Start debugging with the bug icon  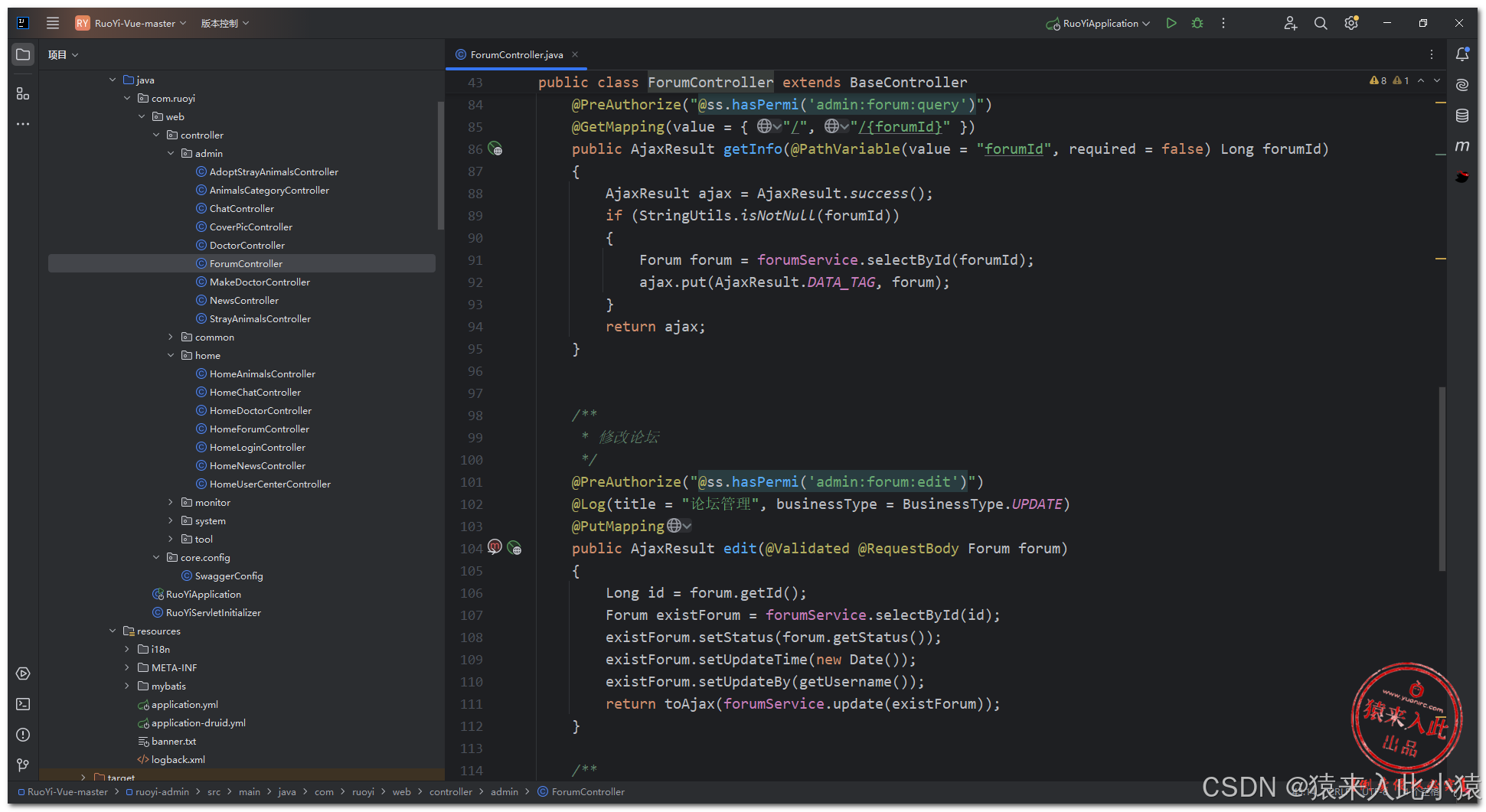(1197, 23)
